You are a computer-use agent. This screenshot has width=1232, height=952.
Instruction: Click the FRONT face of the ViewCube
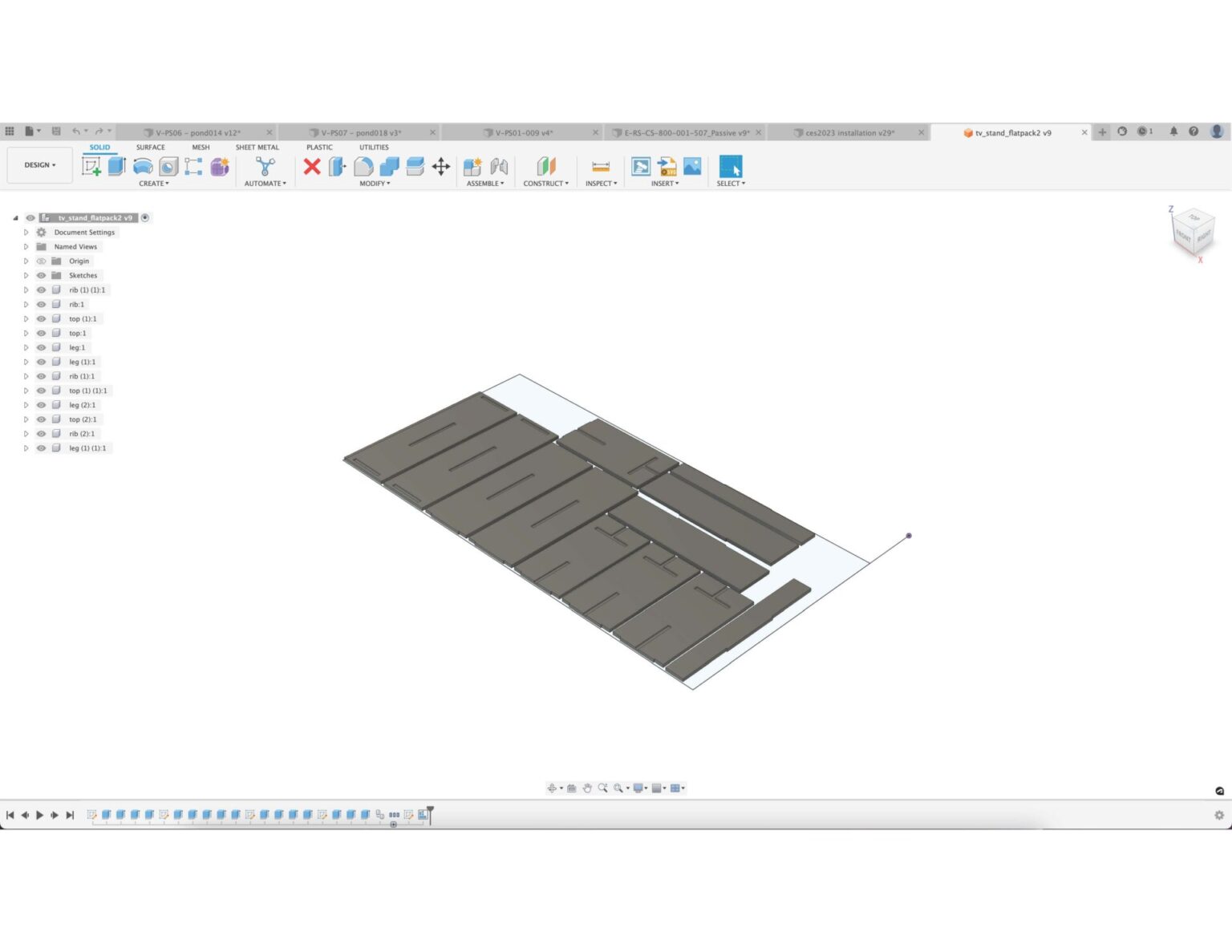pyautogui.click(x=1183, y=237)
